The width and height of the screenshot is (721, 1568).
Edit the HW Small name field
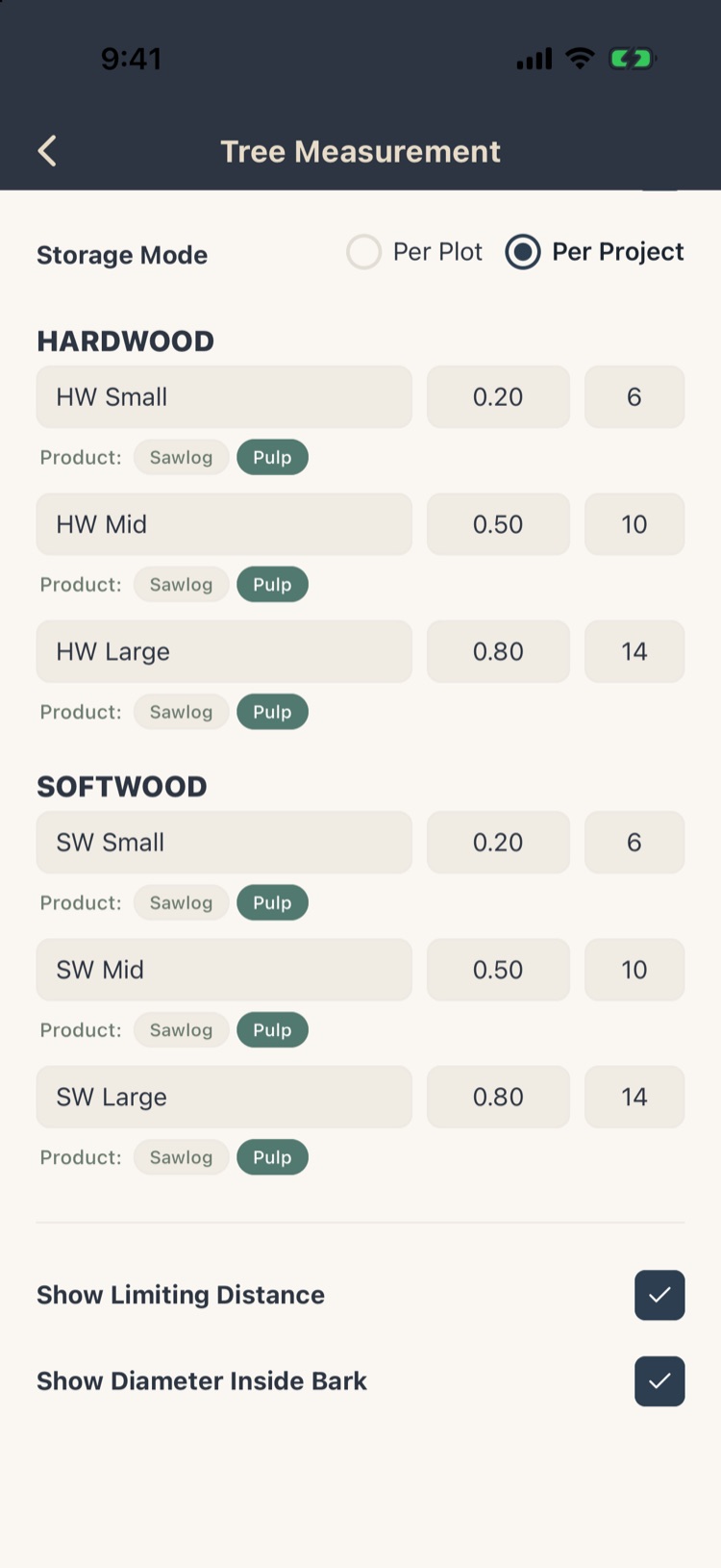pos(224,396)
